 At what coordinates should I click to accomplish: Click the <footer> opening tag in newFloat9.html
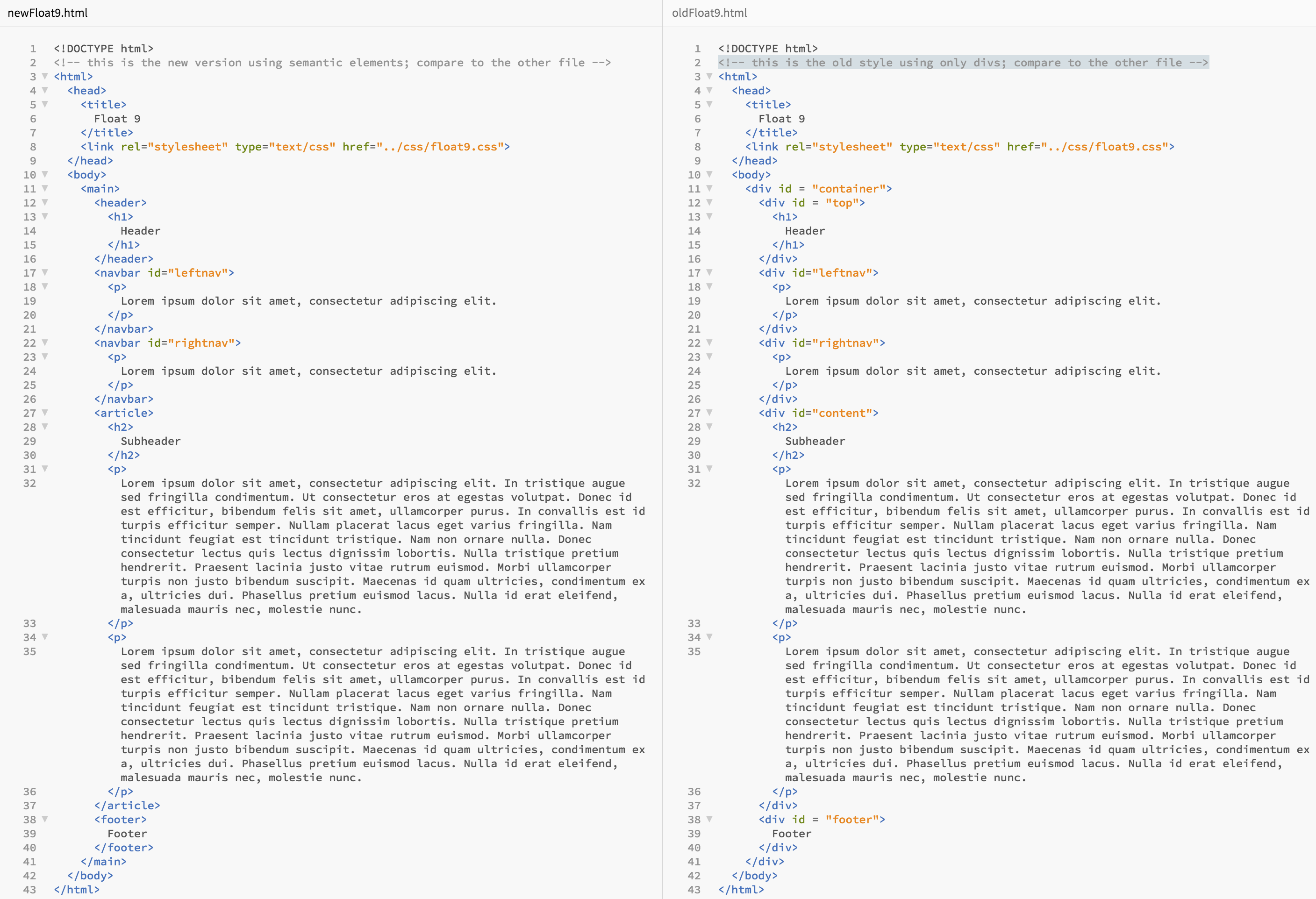(x=121, y=819)
